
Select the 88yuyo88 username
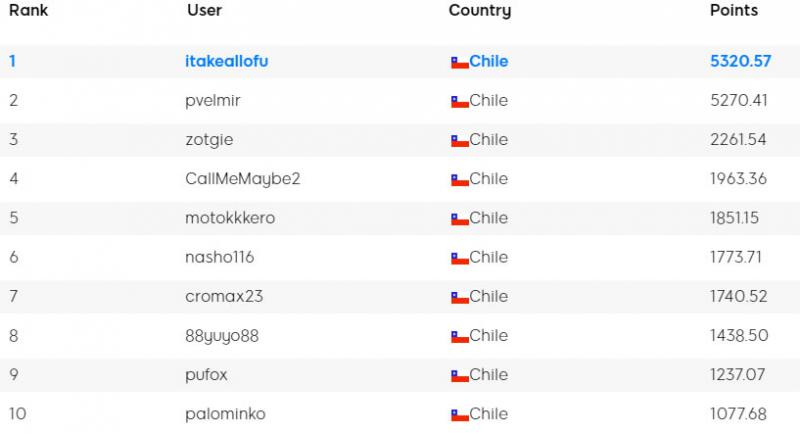222,336
